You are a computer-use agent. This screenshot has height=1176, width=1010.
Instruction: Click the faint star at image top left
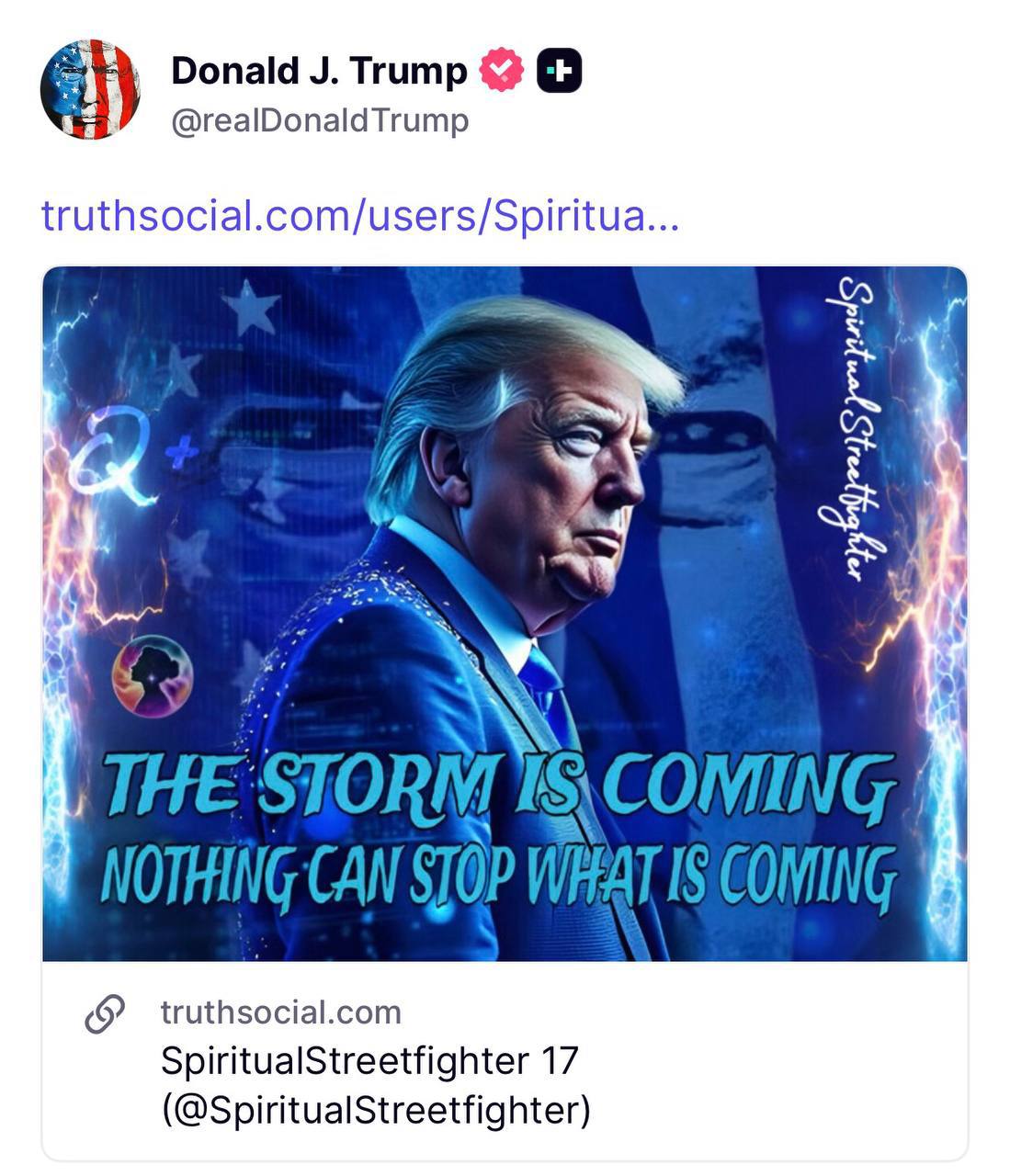pos(251,307)
